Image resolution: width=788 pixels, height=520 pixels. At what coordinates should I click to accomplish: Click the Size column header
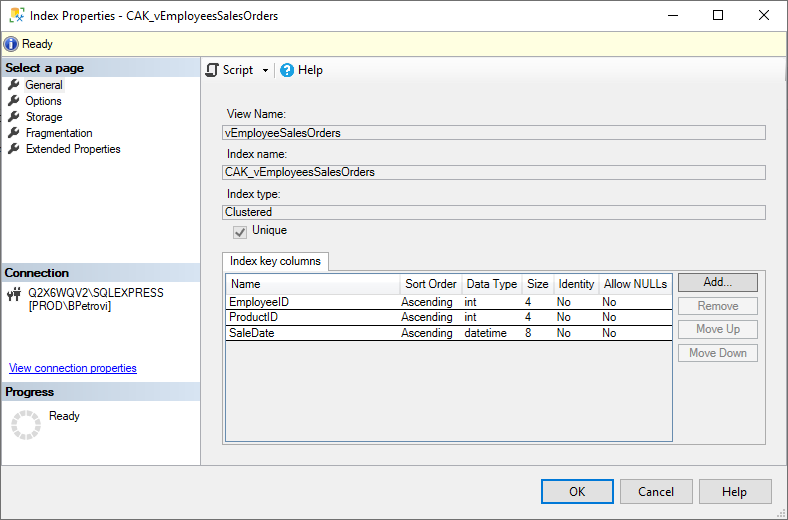point(538,284)
